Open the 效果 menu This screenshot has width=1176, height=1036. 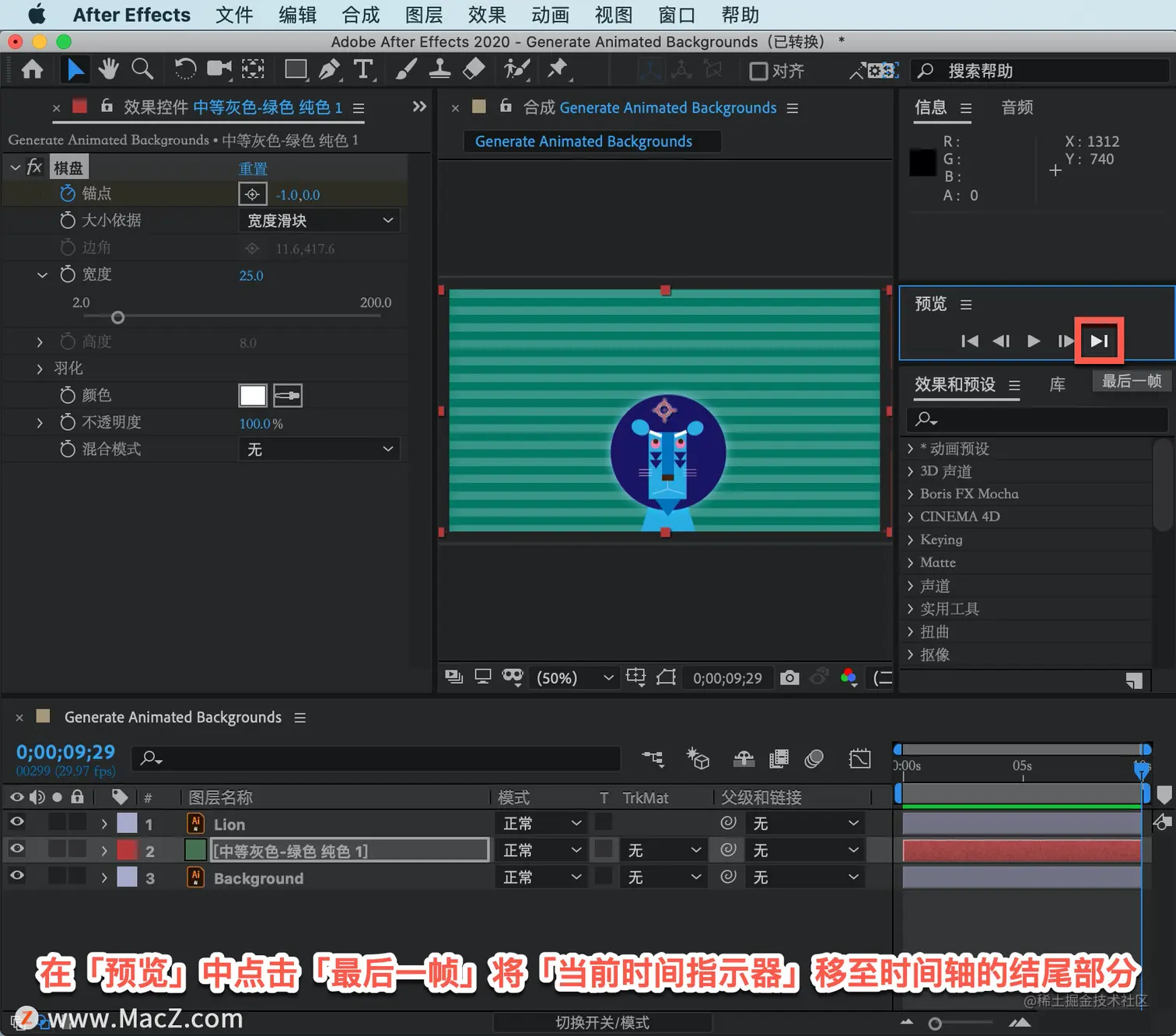click(487, 15)
